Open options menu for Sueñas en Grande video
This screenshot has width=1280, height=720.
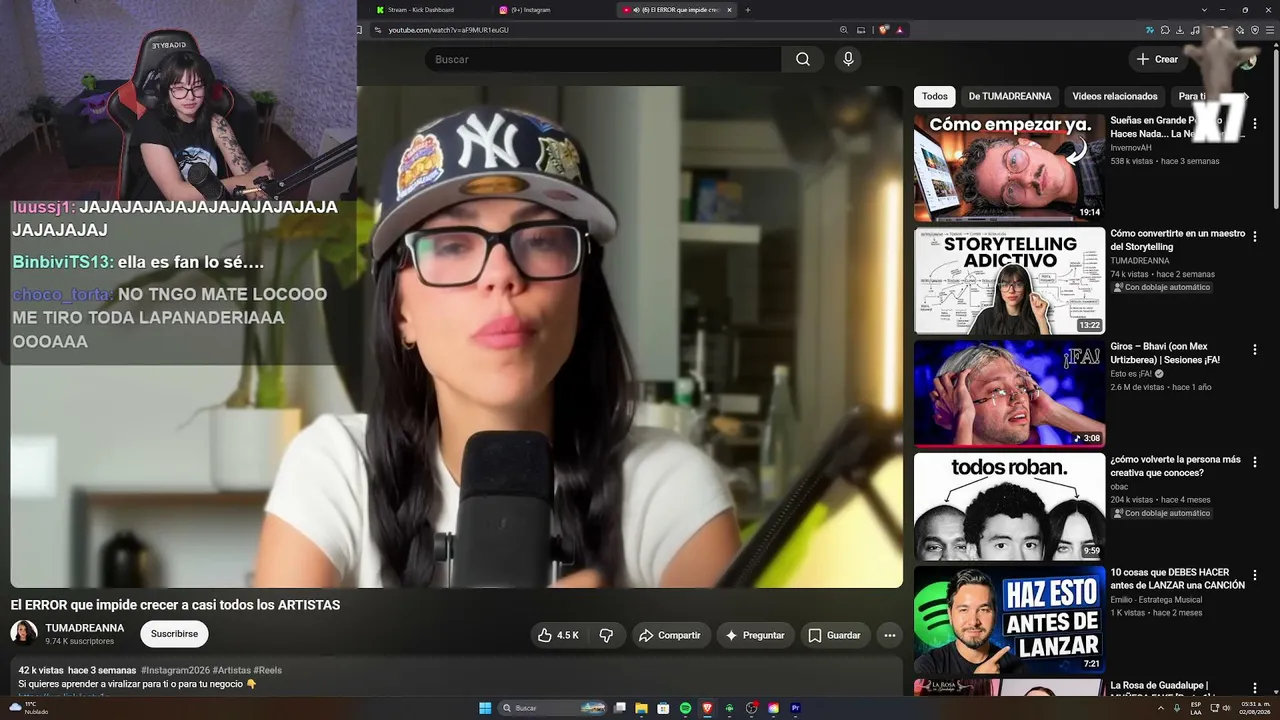click(1255, 124)
